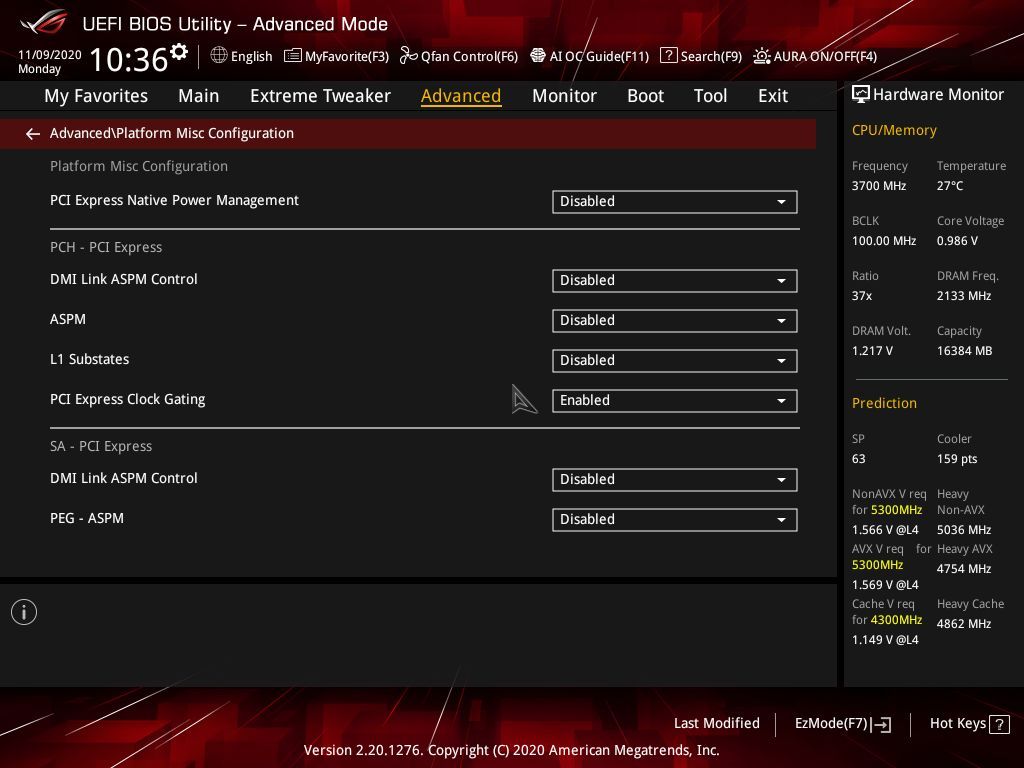This screenshot has height=768, width=1024.
Task: Select the PCI Express Native Power Management label
Action: (174, 200)
